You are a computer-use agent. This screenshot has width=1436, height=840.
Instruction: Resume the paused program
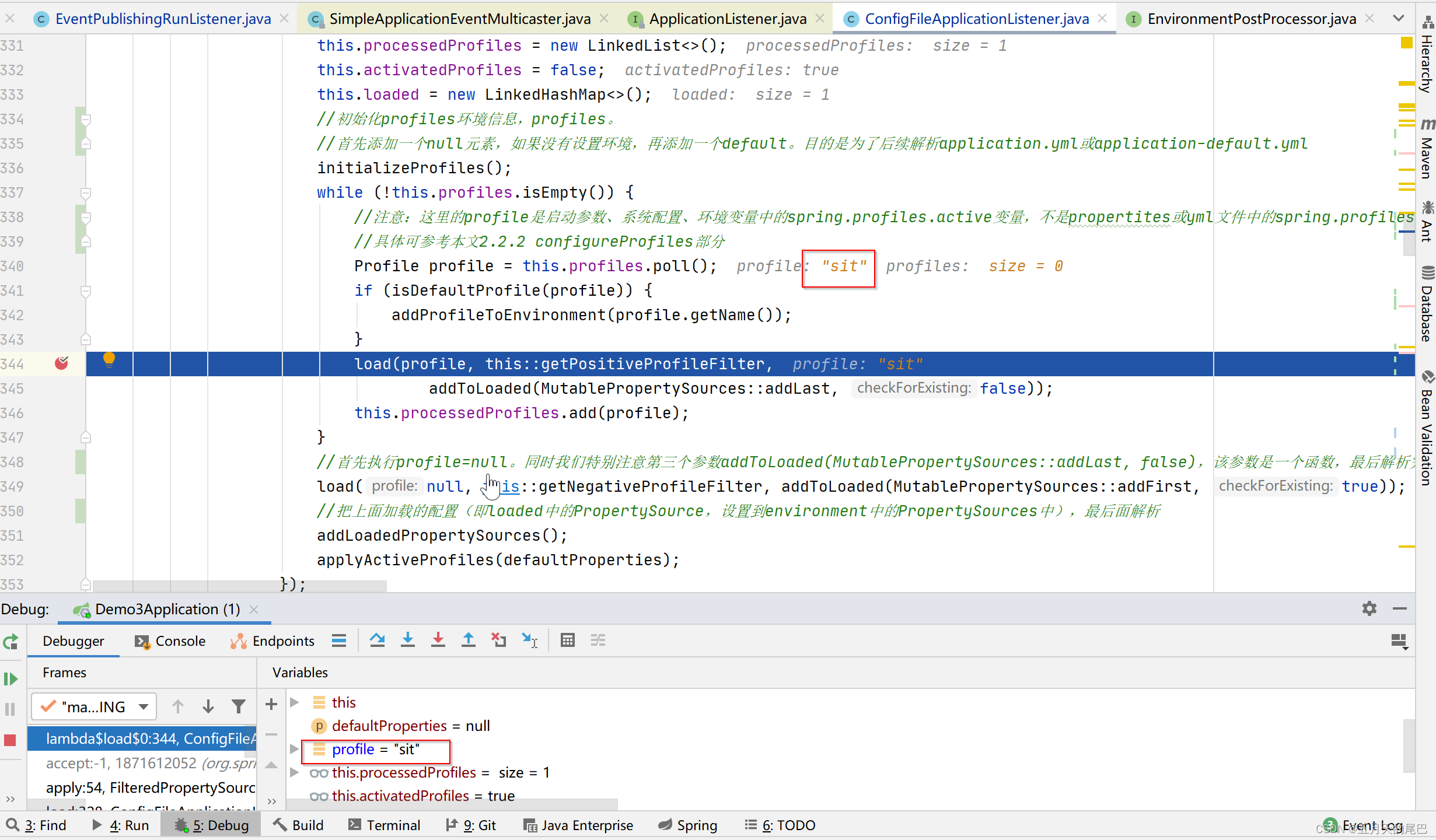pyautogui.click(x=11, y=678)
